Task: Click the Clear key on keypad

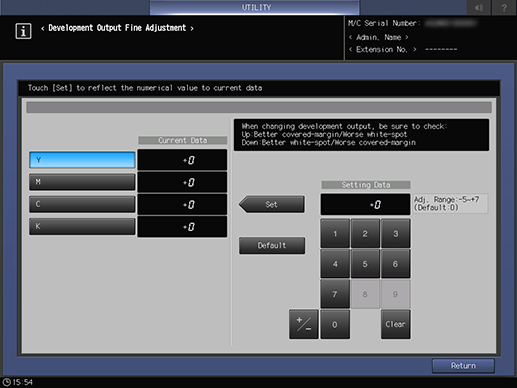Action: coord(396,324)
